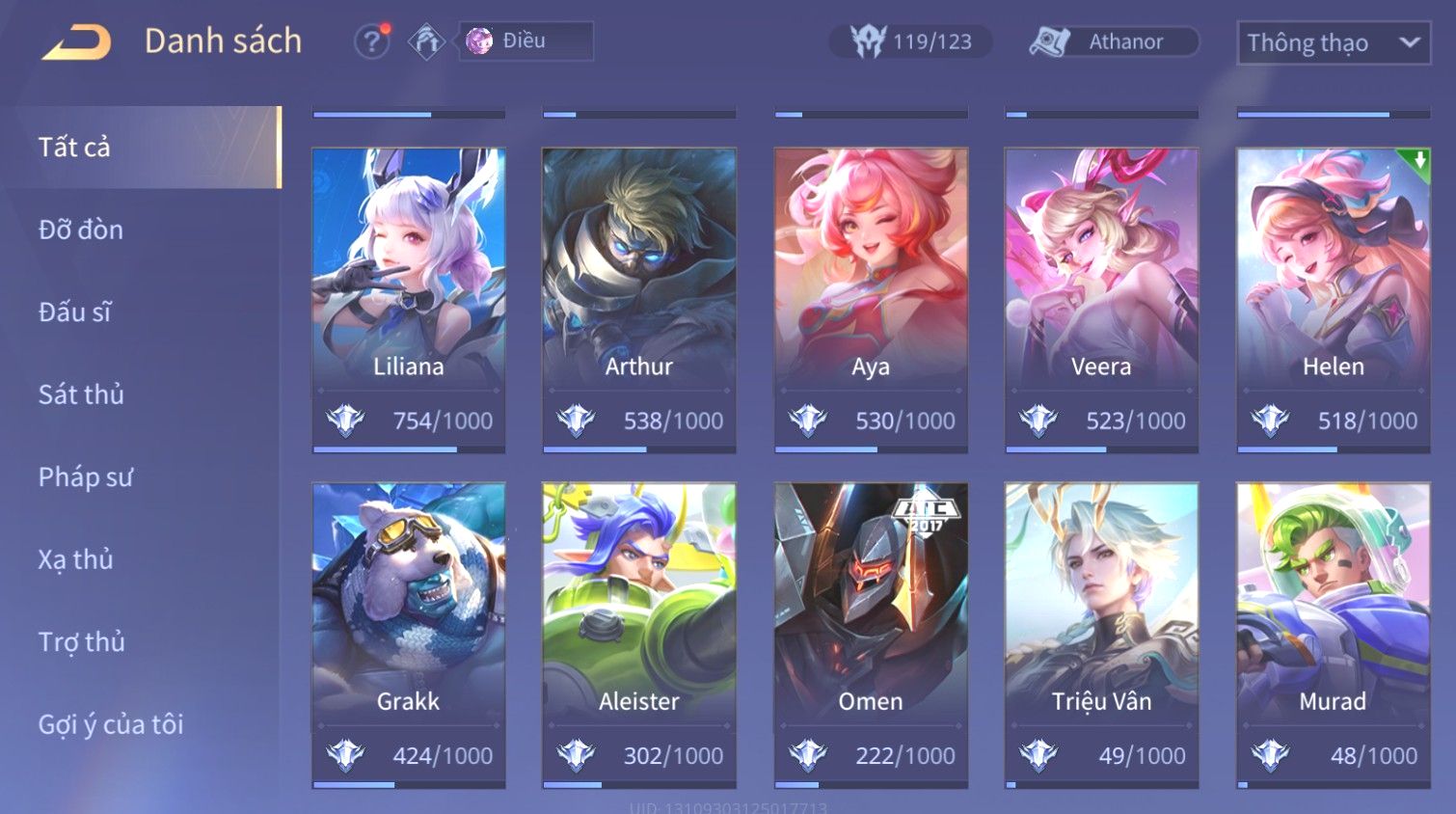Open the Triệu Vân hero card

click(1101, 635)
